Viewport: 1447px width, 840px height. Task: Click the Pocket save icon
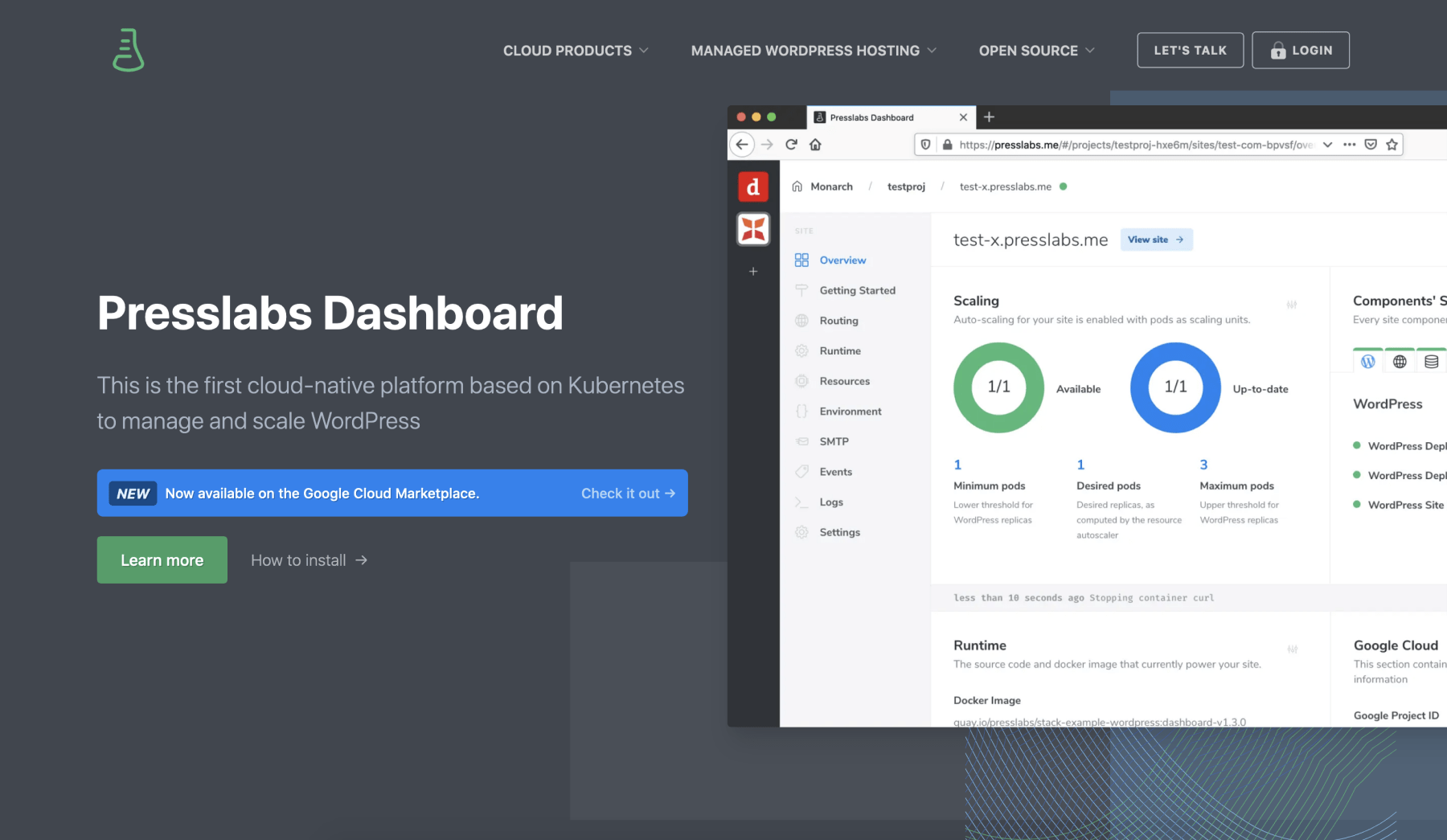click(x=1371, y=145)
